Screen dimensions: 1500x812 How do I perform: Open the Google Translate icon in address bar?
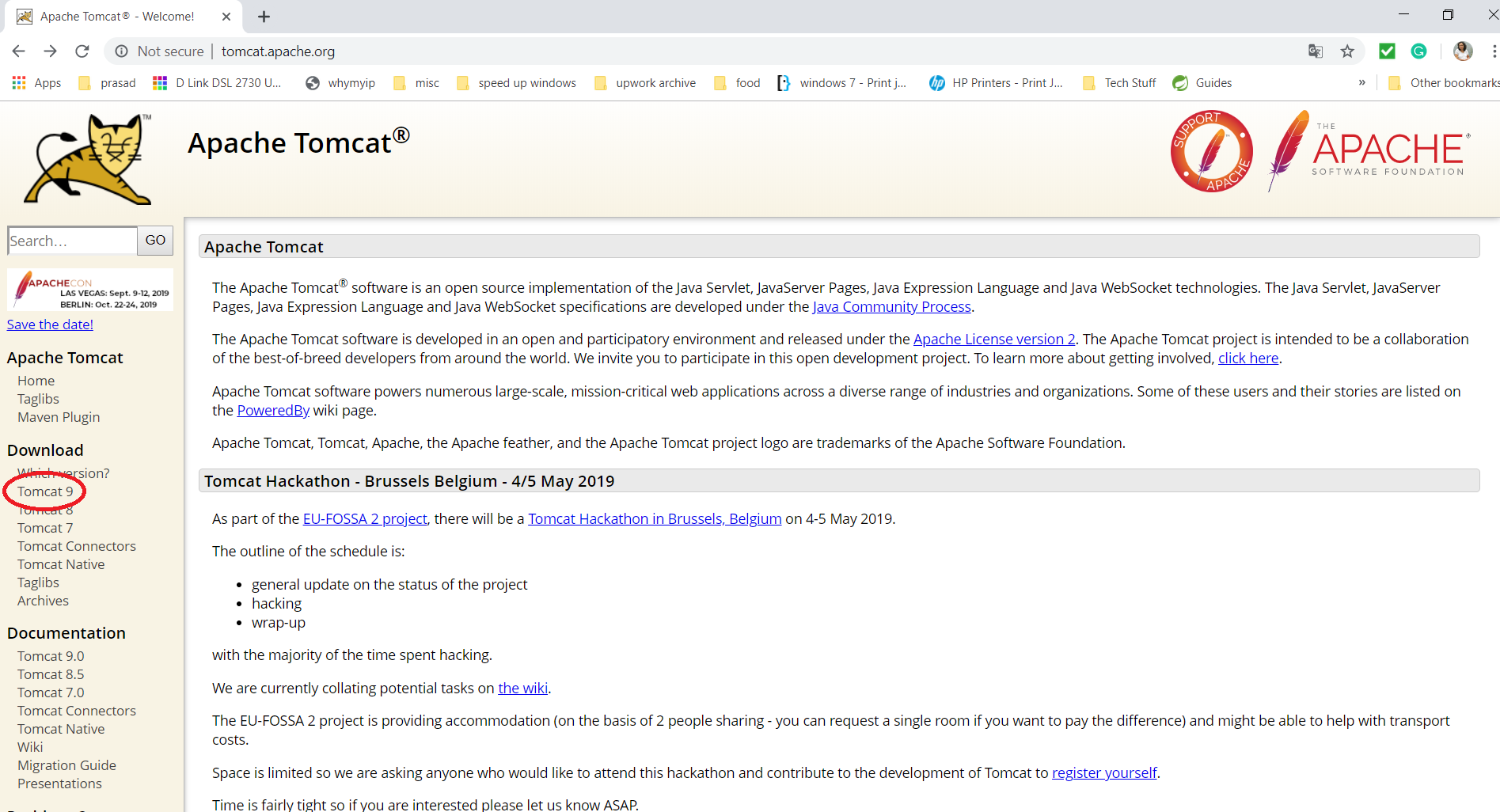point(1316,51)
